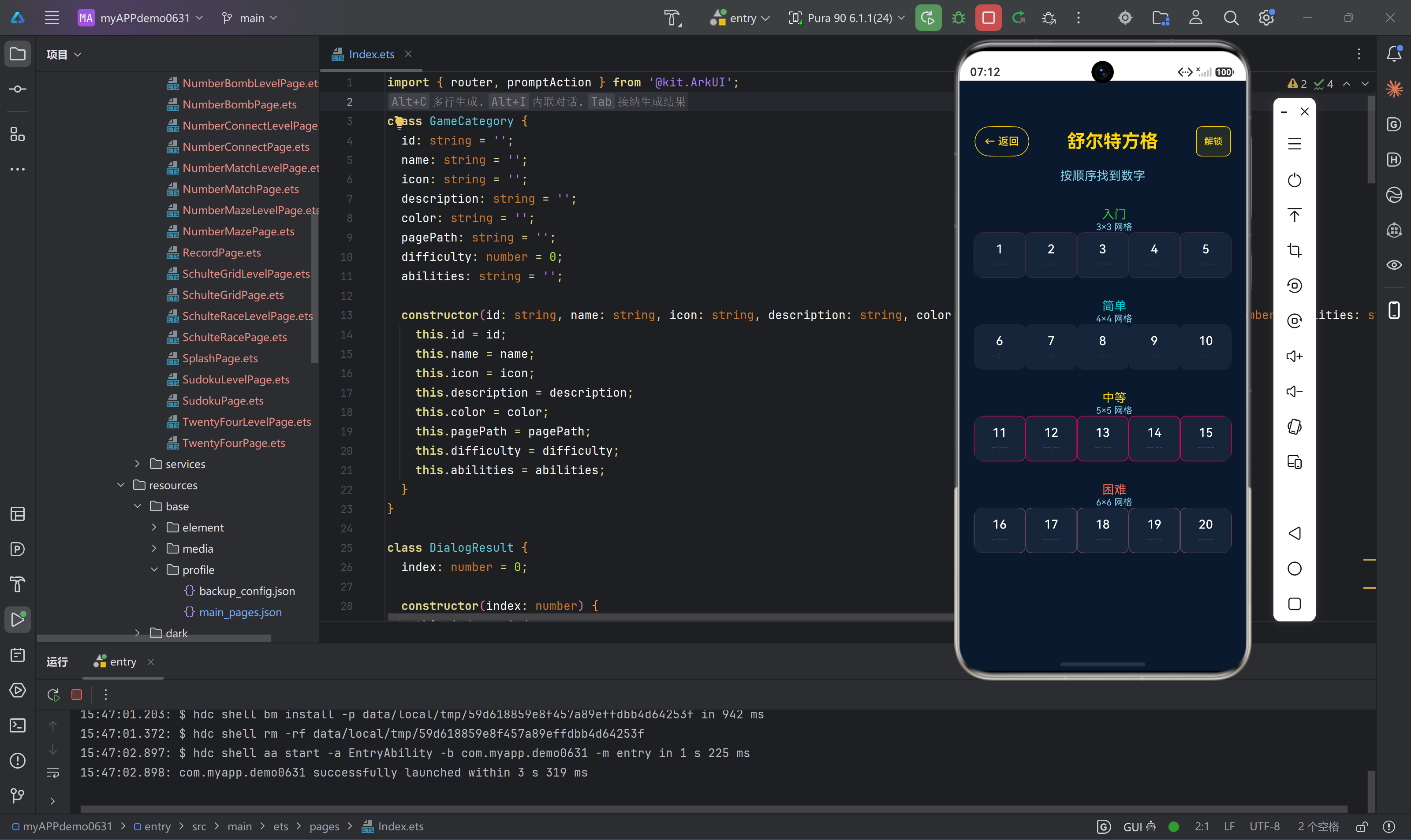Click the emulator power button icon
Screen dimensions: 1411x840
pyautogui.click(x=1294, y=180)
